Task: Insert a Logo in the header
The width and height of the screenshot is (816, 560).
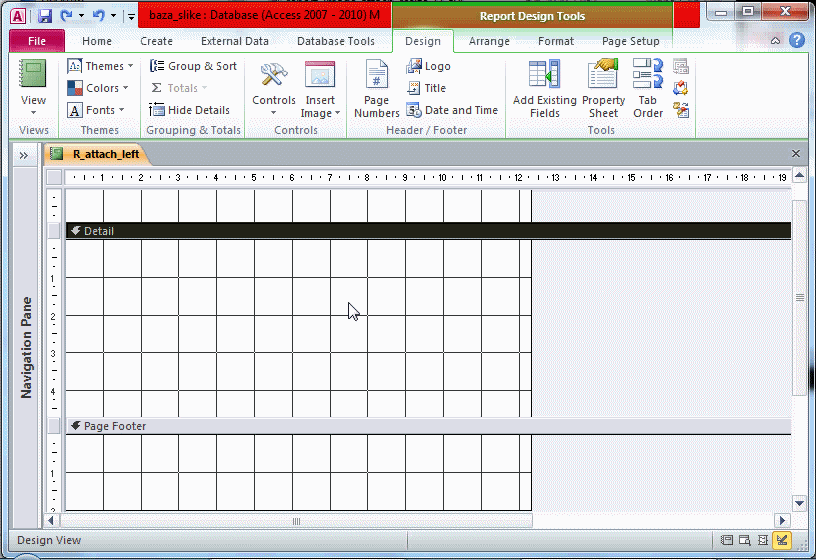Action: (x=428, y=66)
